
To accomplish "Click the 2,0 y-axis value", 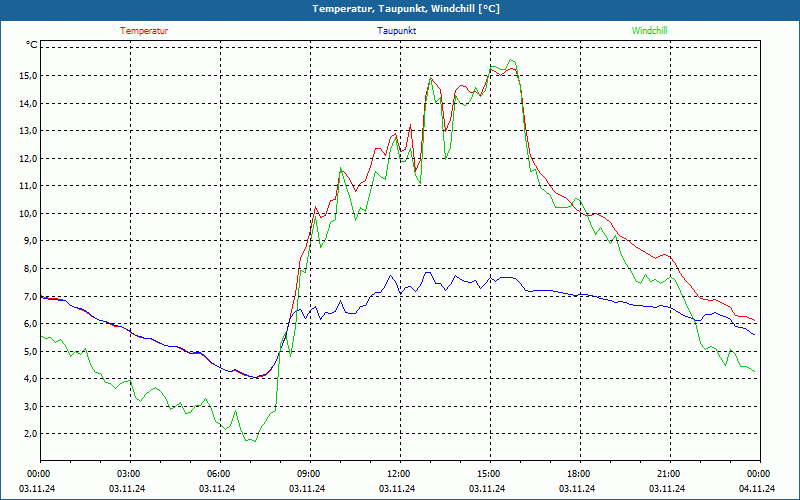I will click(x=31, y=434).
